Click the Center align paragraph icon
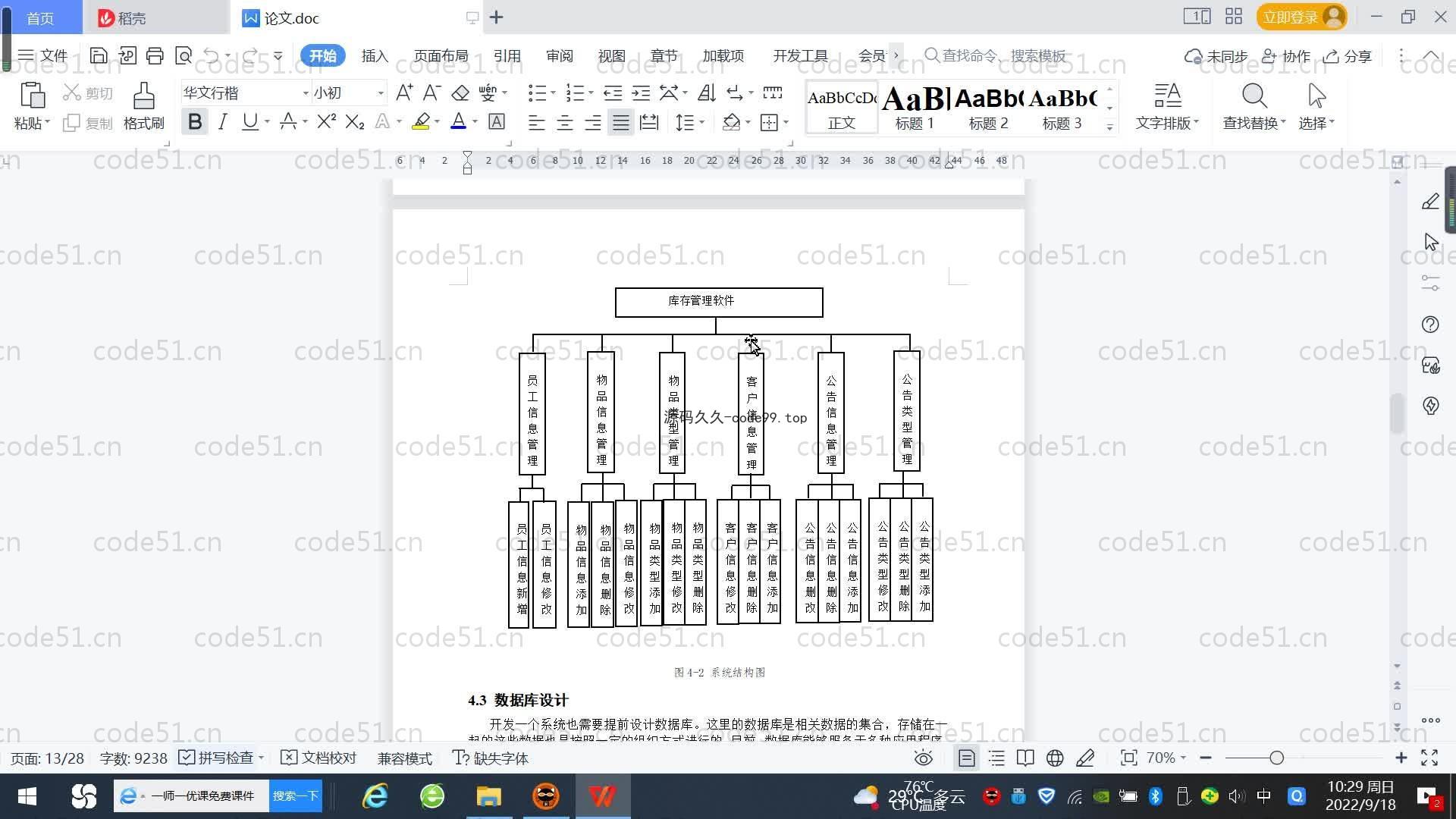Viewport: 1456px width, 819px height. (x=564, y=122)
